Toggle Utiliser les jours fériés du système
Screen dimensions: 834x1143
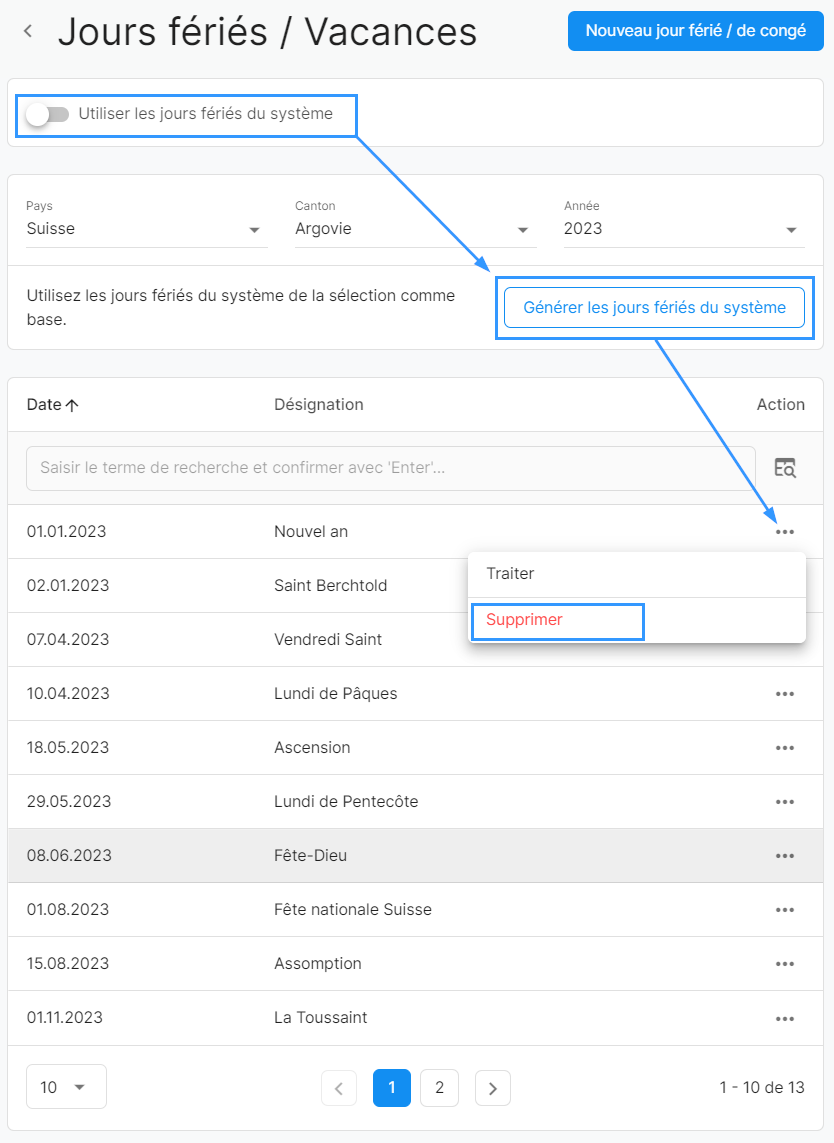(x=47, y=114)
